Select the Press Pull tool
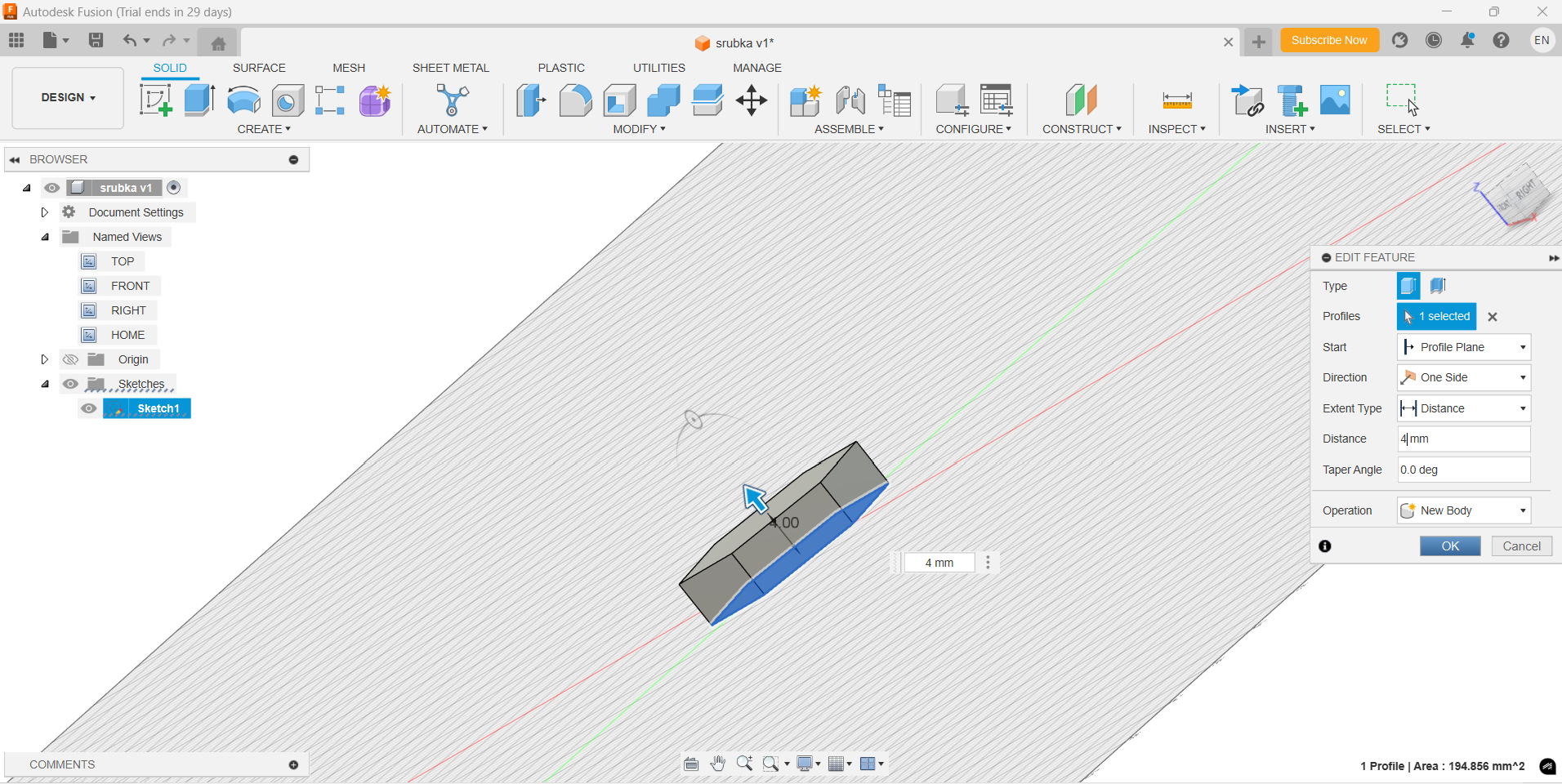This screenshot has height=784, width=1562. [x=531, y=100]
